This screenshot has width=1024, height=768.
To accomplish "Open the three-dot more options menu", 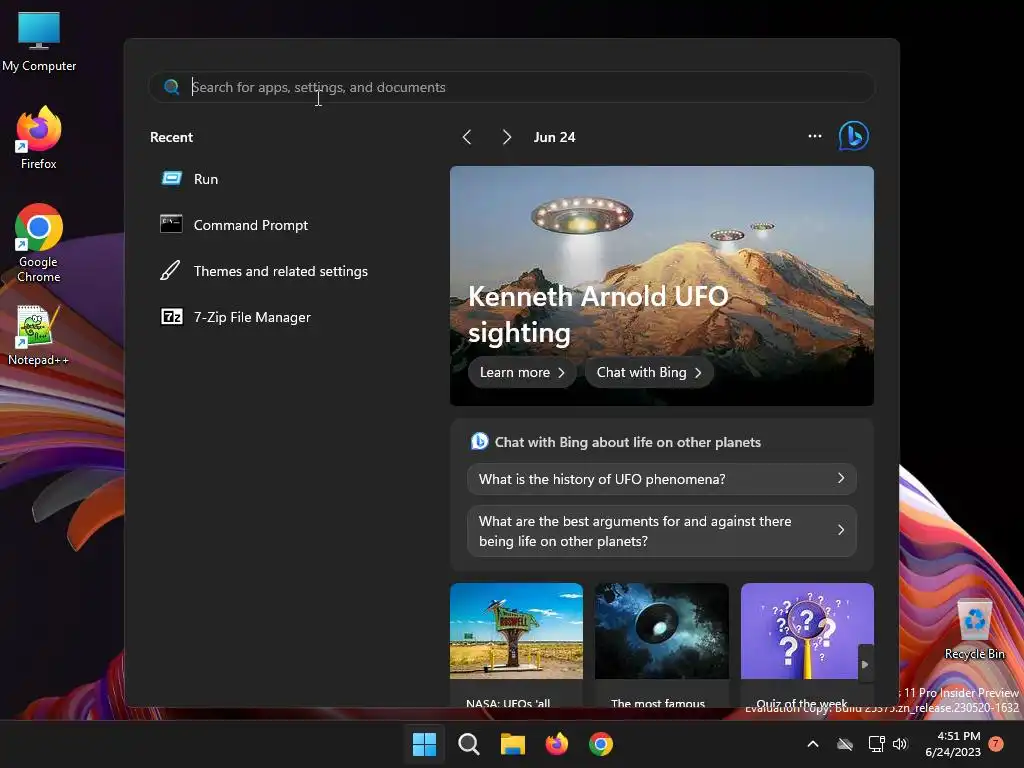I will click(814, 136).
